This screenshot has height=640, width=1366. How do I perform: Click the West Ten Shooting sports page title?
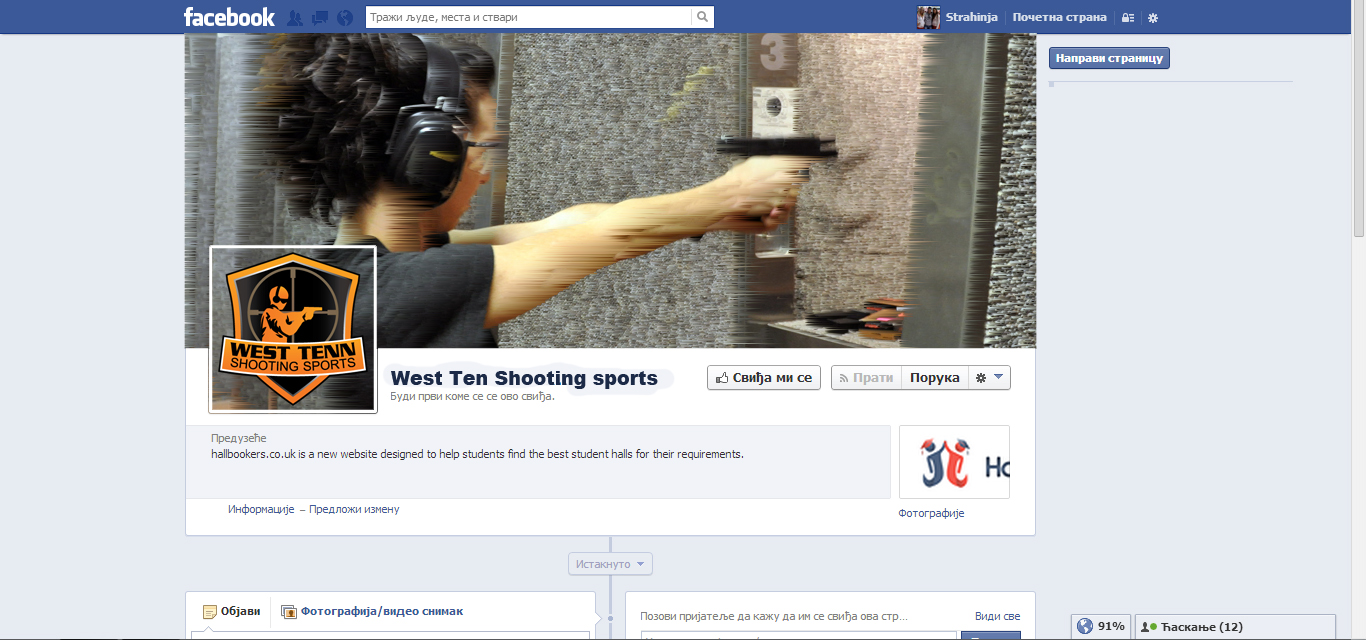coord(524,378)
